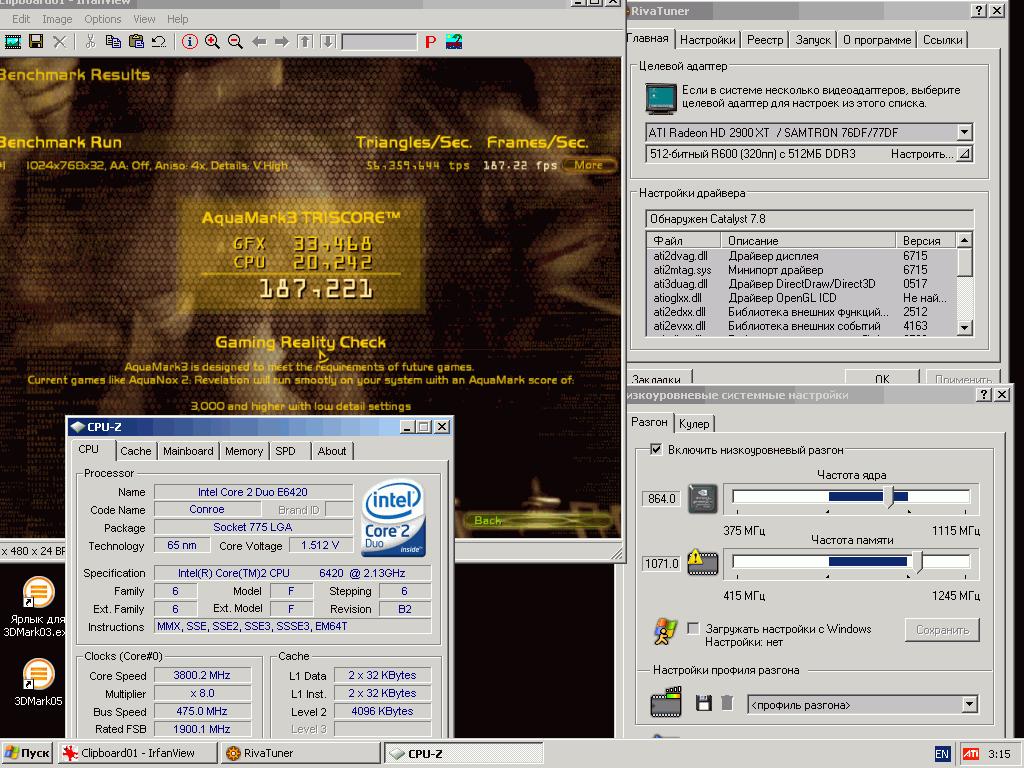Click the Настроить customize arrow button
Screen dimensions: 1024x768
click(964, 154)
